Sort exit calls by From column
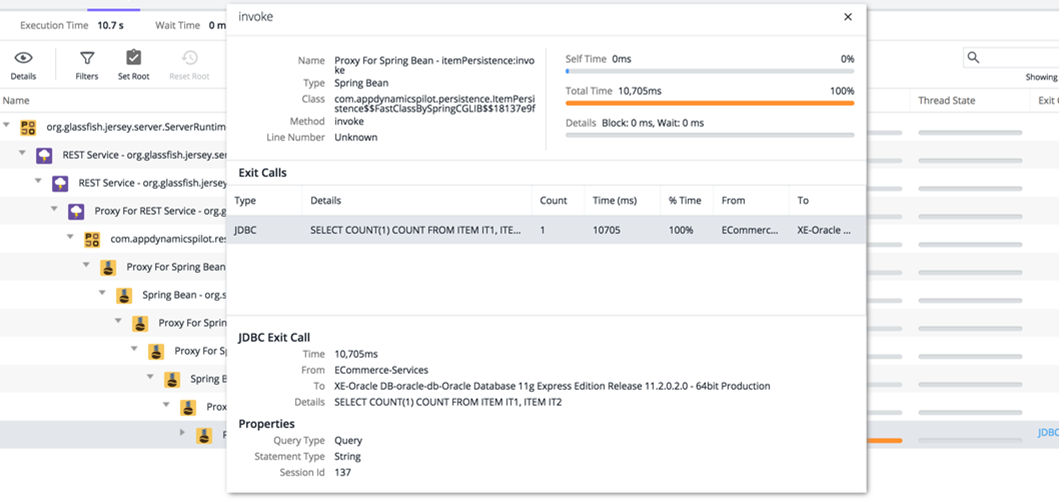 tap(733, 201)
